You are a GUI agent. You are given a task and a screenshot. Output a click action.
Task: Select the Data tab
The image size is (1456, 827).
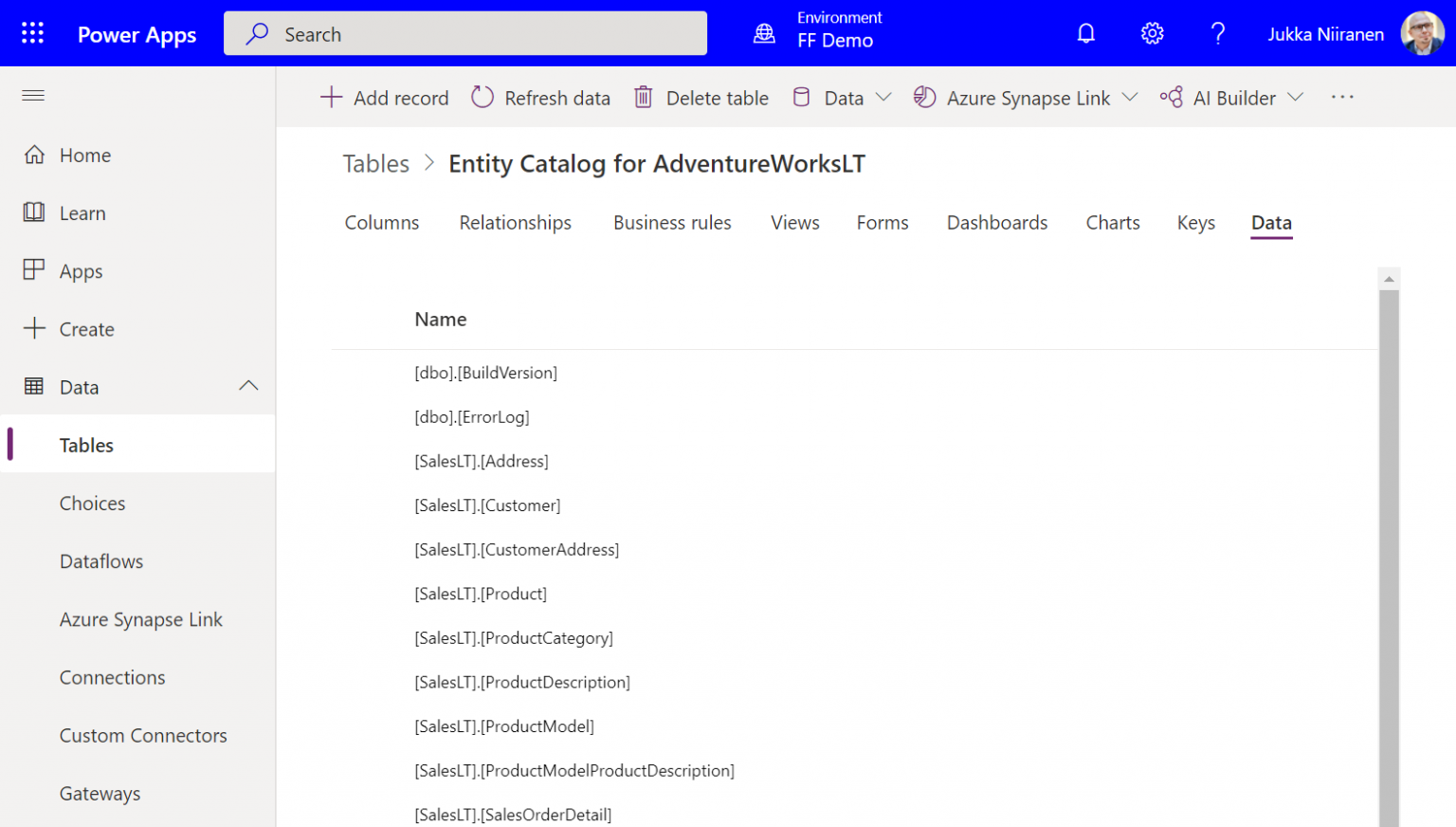pyautogui.click(x=1271, y=223)
